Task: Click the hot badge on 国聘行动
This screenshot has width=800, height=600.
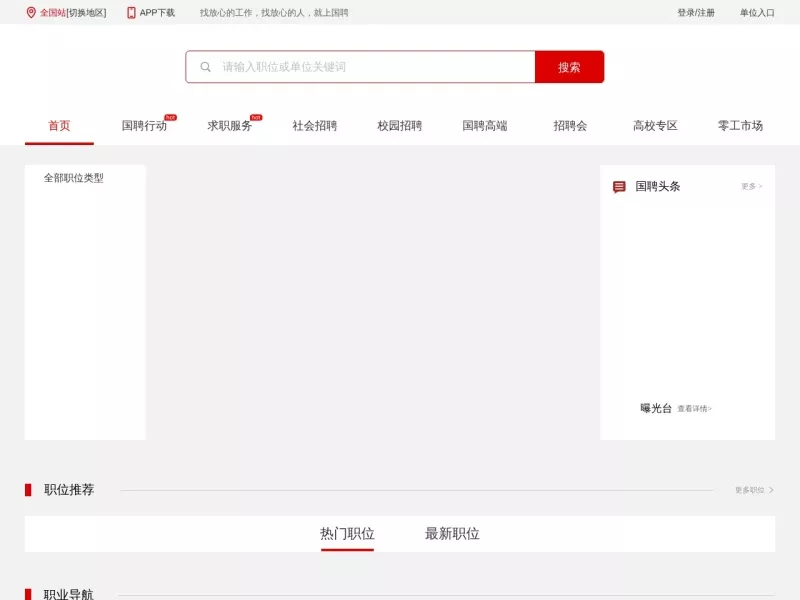Action: point(170,117)
